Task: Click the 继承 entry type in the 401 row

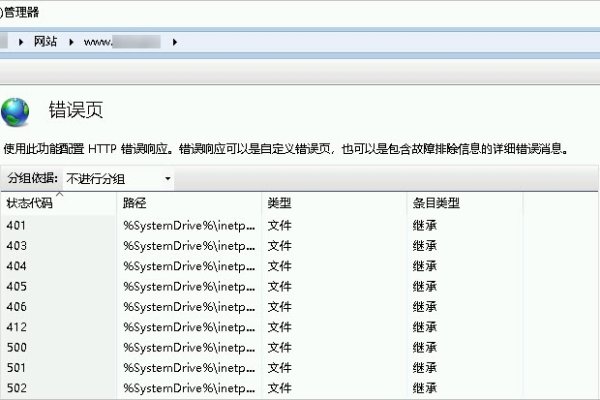Action: (425, 225)
